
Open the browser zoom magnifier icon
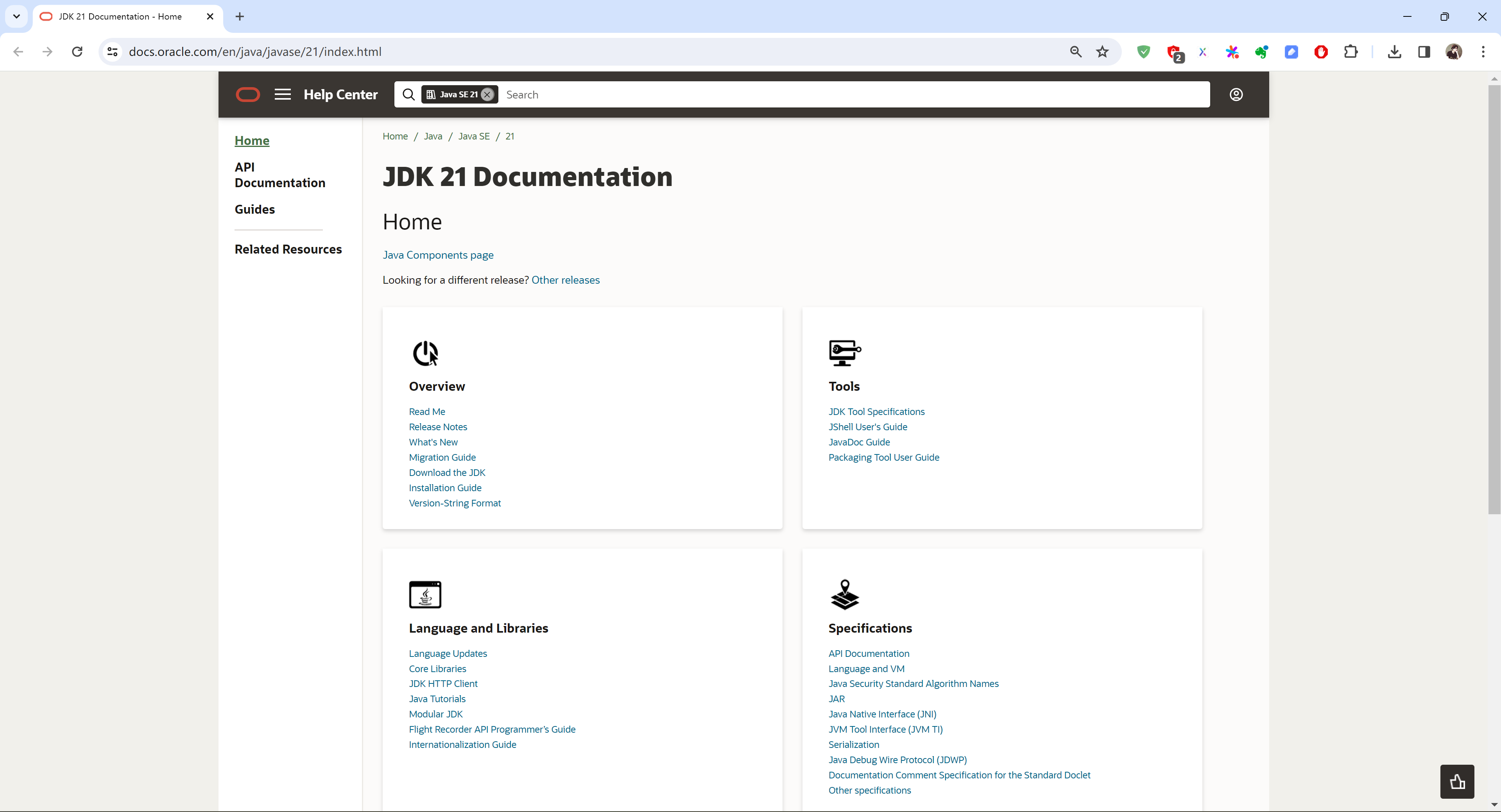(1076, 52)
